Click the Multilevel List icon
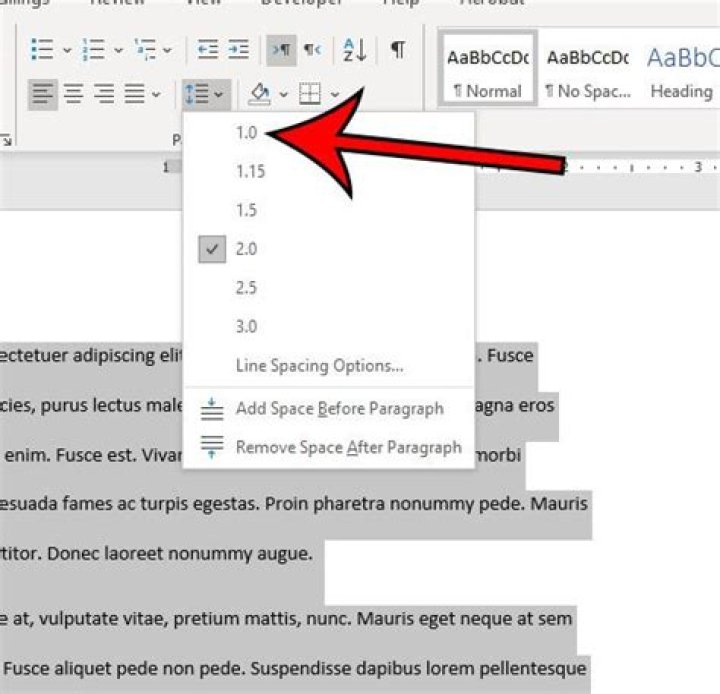Image resolution: width=720 pixels, height=694 pixels. 143,49
